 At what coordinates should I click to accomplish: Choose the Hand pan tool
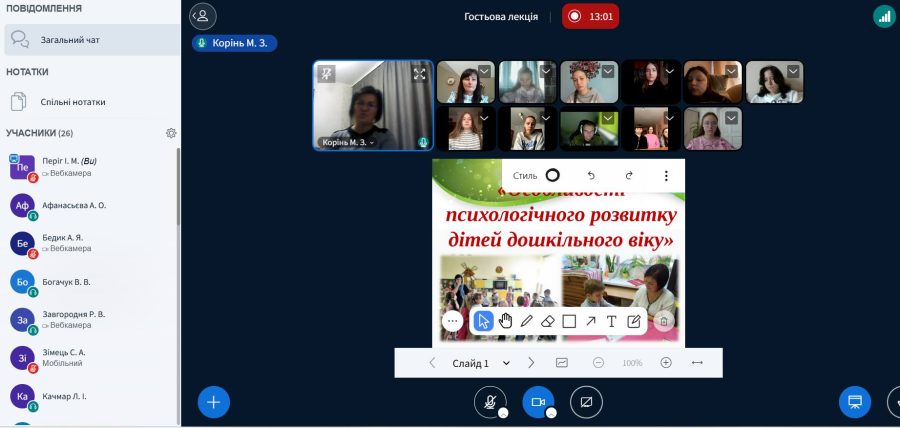(505, 321)
